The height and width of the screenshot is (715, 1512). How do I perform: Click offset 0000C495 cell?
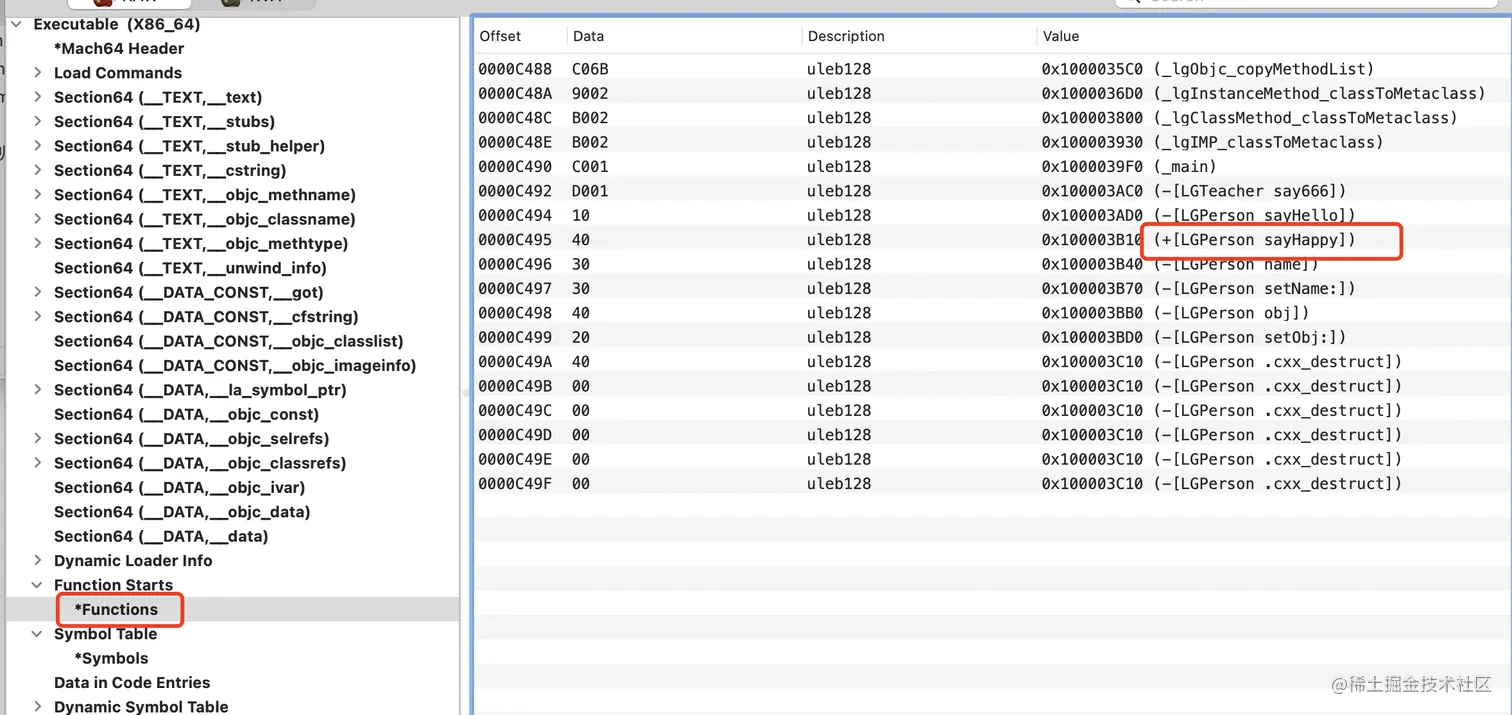tap(515, 239)
